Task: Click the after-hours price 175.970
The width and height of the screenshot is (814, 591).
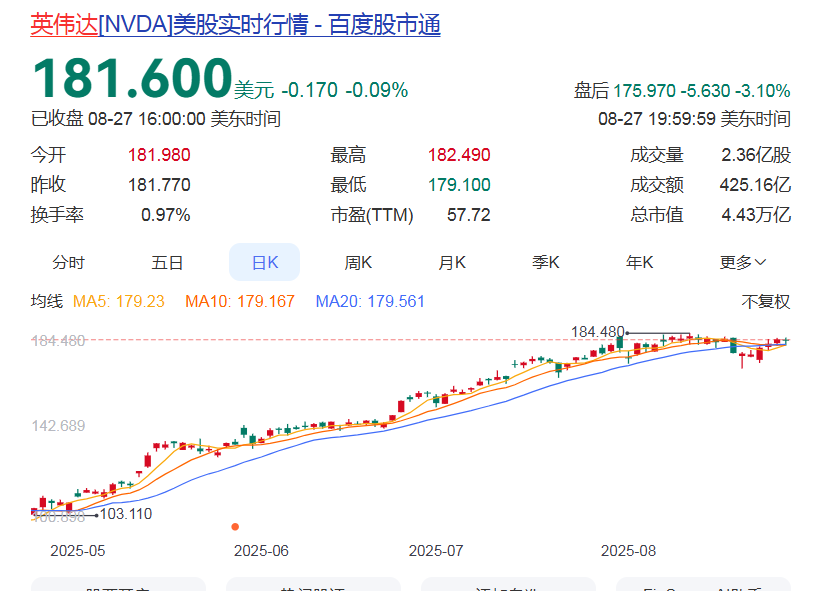Action: pos(645,91)
